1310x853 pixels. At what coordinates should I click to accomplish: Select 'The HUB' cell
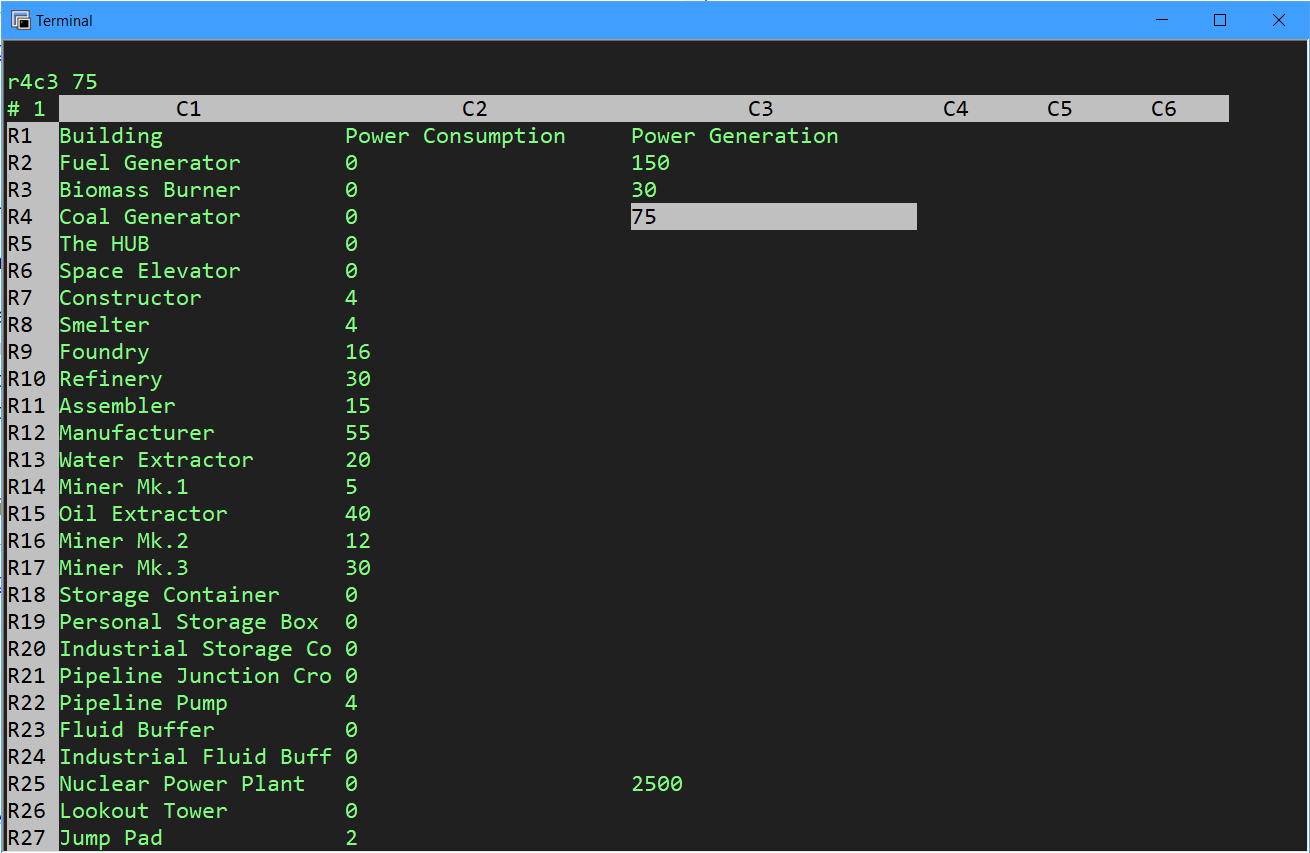(x=104, y=244)
